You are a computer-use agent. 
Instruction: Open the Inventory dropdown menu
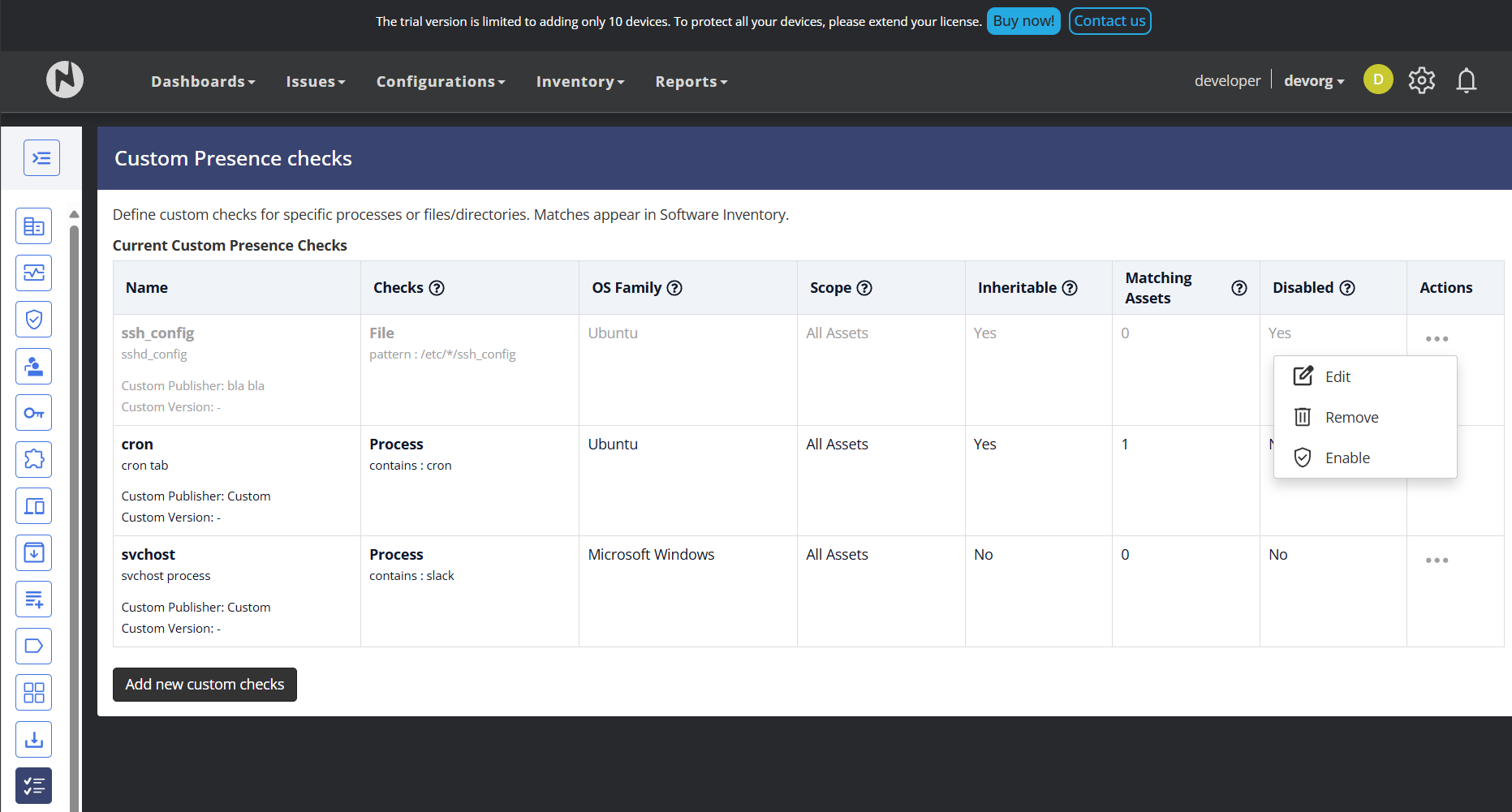pyautogui.click(x=579, y=82)
